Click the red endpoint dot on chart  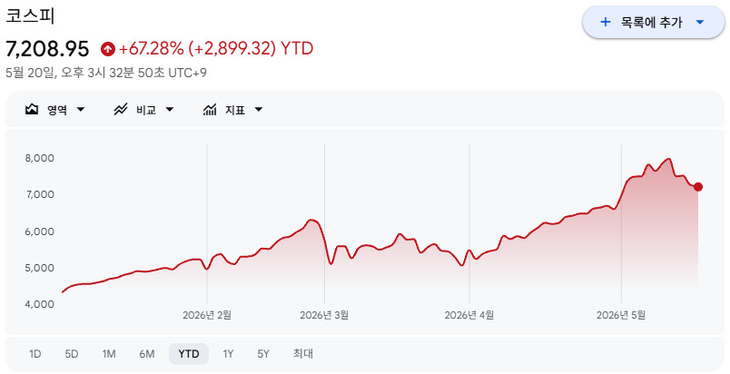698,187
